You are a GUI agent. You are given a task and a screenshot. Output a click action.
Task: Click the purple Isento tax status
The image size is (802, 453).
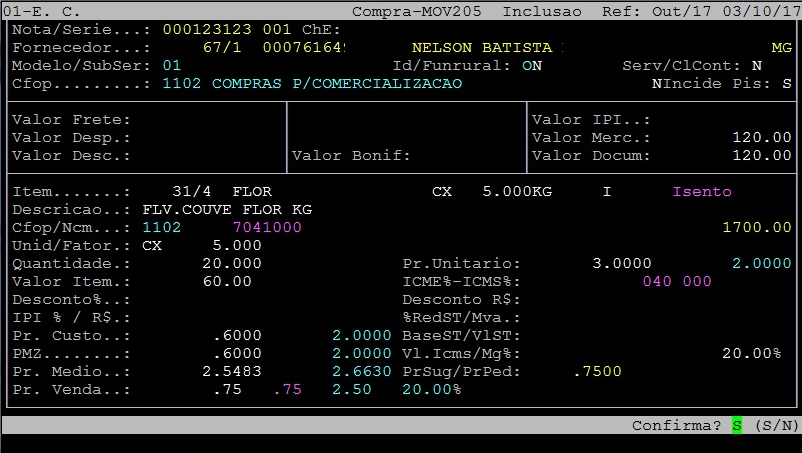[x=701, y=191]
